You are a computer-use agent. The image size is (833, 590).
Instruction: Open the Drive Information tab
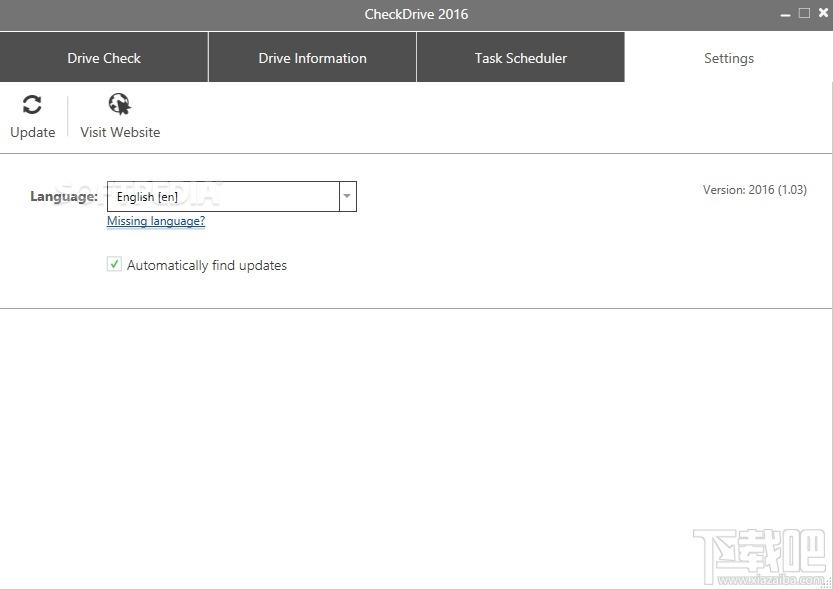pos(312,57)
